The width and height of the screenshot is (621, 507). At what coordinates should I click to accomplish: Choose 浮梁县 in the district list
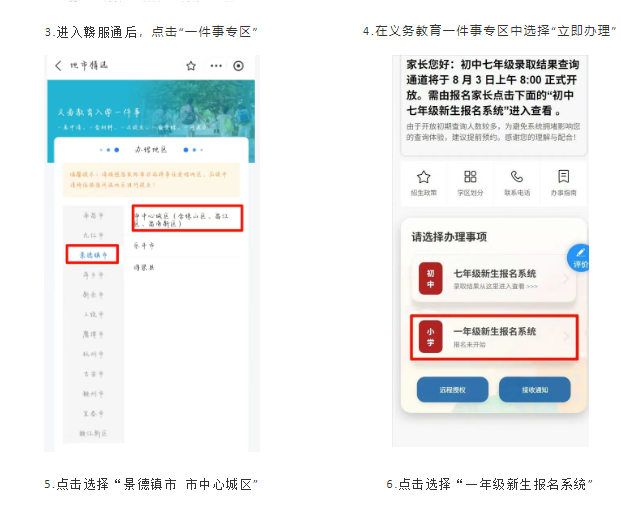click(144, 268)
